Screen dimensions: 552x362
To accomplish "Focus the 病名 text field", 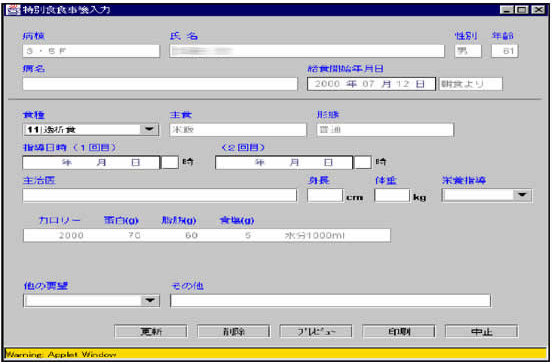I will (160, 84).
